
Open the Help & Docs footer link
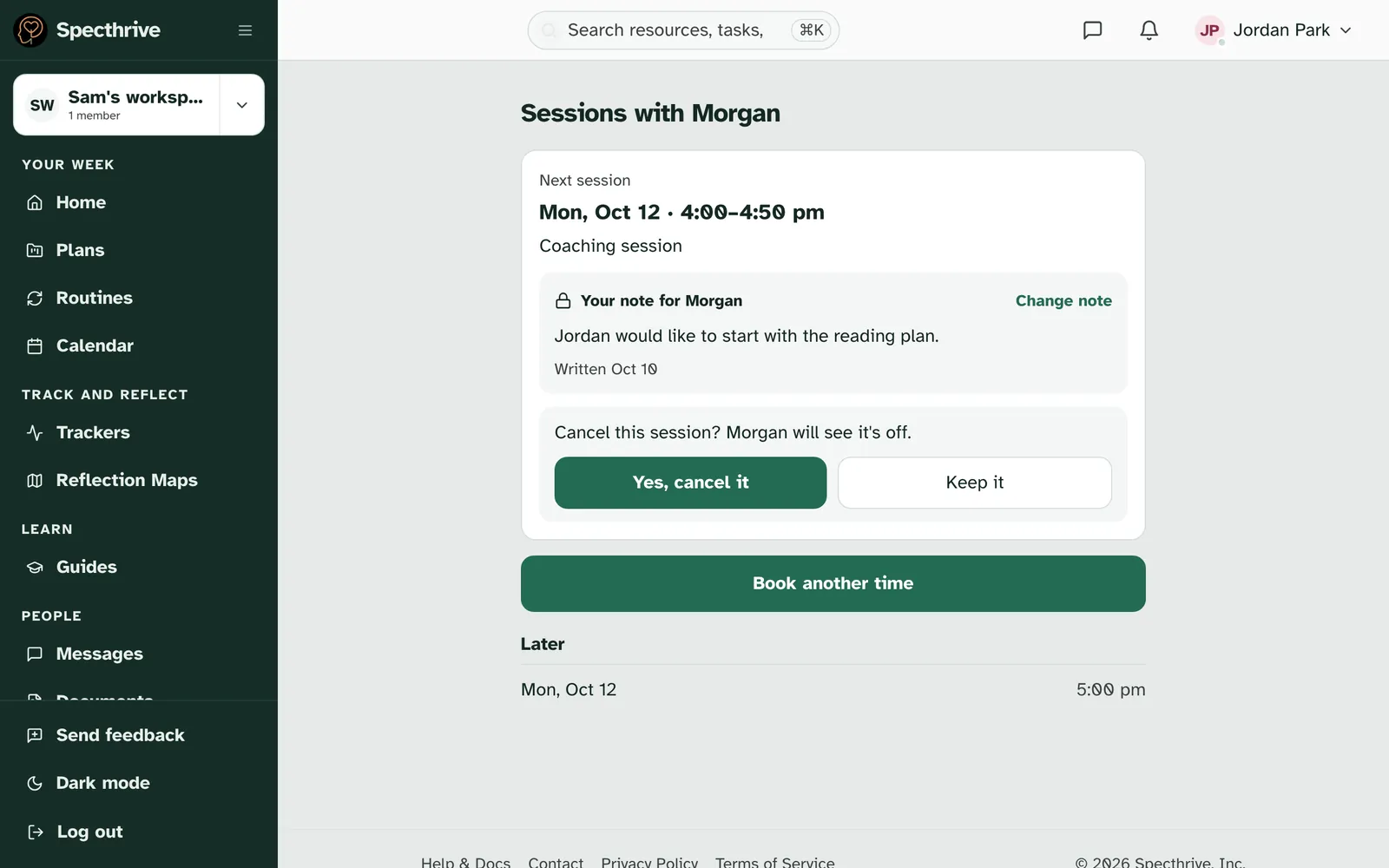tap(465, 862)
